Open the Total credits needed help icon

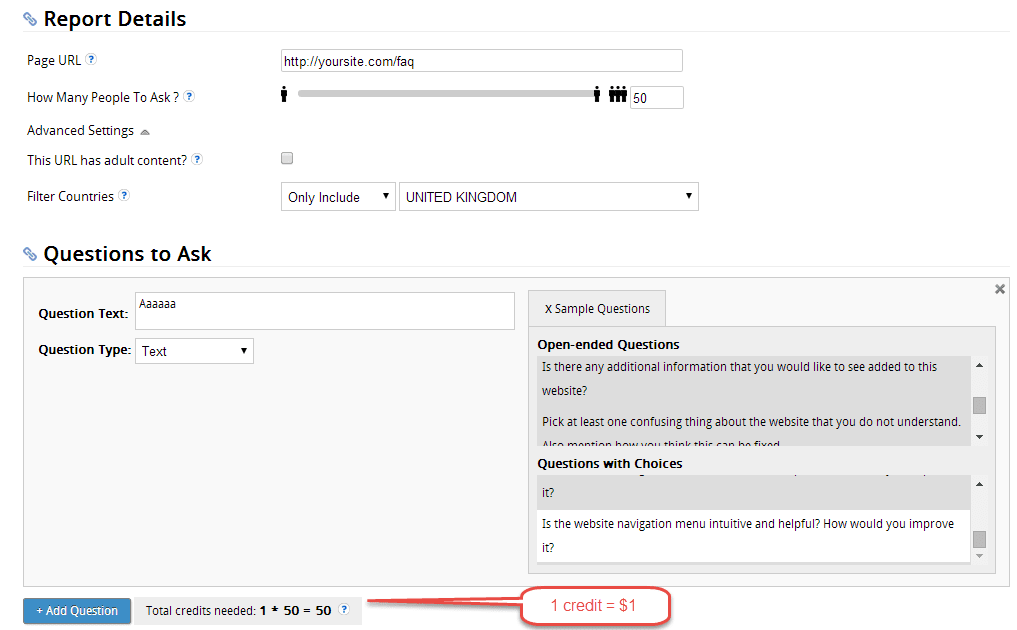click(344, 610)
